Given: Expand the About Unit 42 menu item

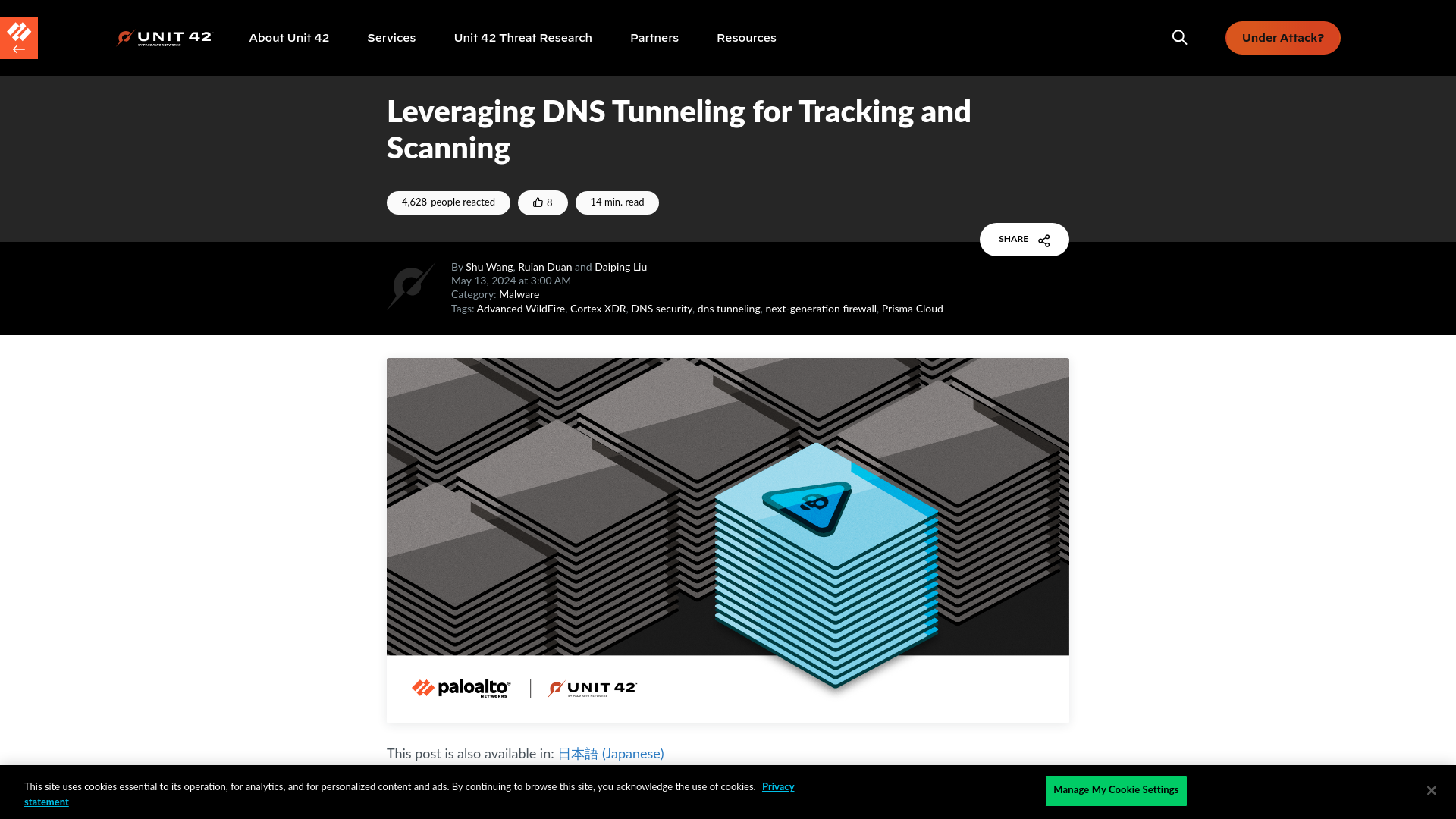Looking at the screenshot, I should (289, 37).
